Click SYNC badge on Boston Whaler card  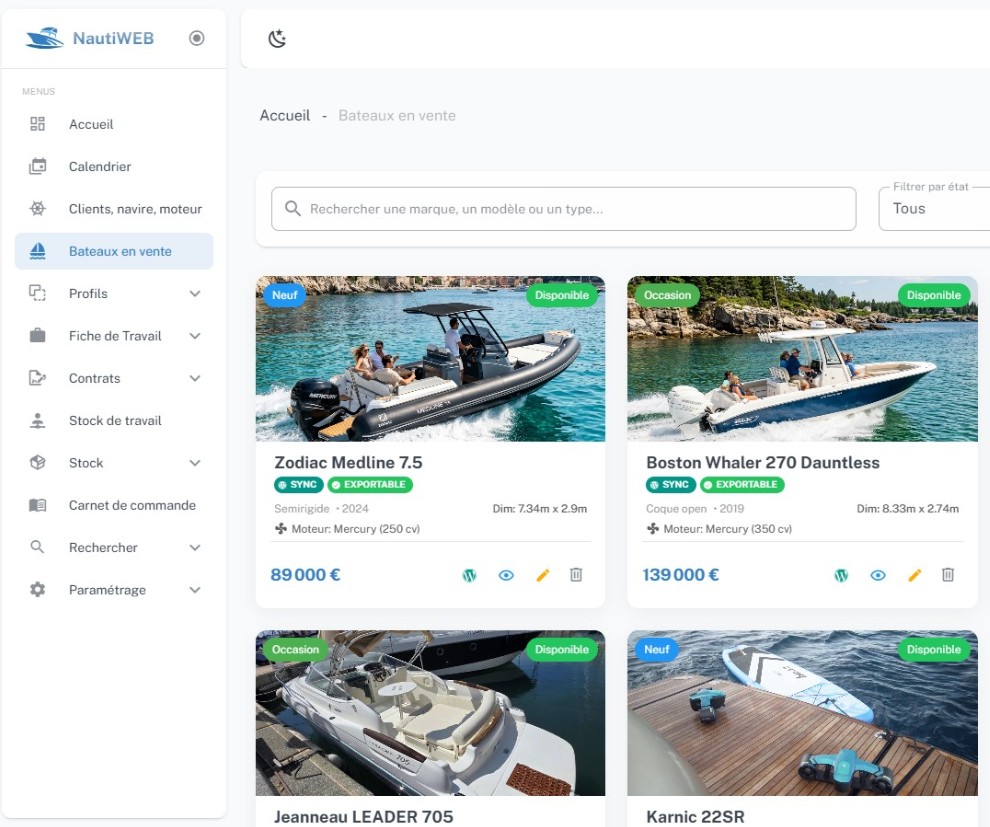(671, 485)
